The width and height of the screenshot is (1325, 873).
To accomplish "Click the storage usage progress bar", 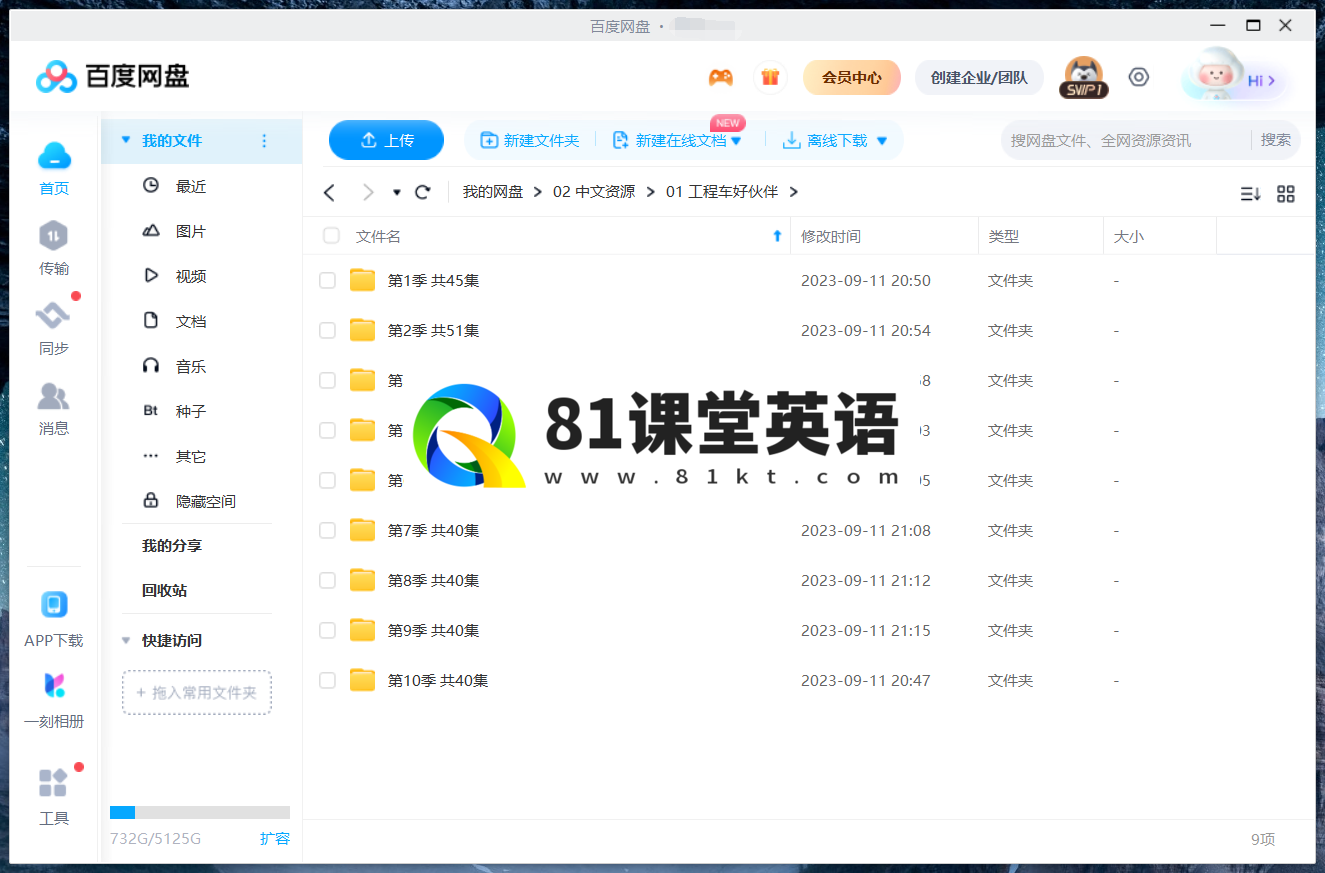I will 200,813.
